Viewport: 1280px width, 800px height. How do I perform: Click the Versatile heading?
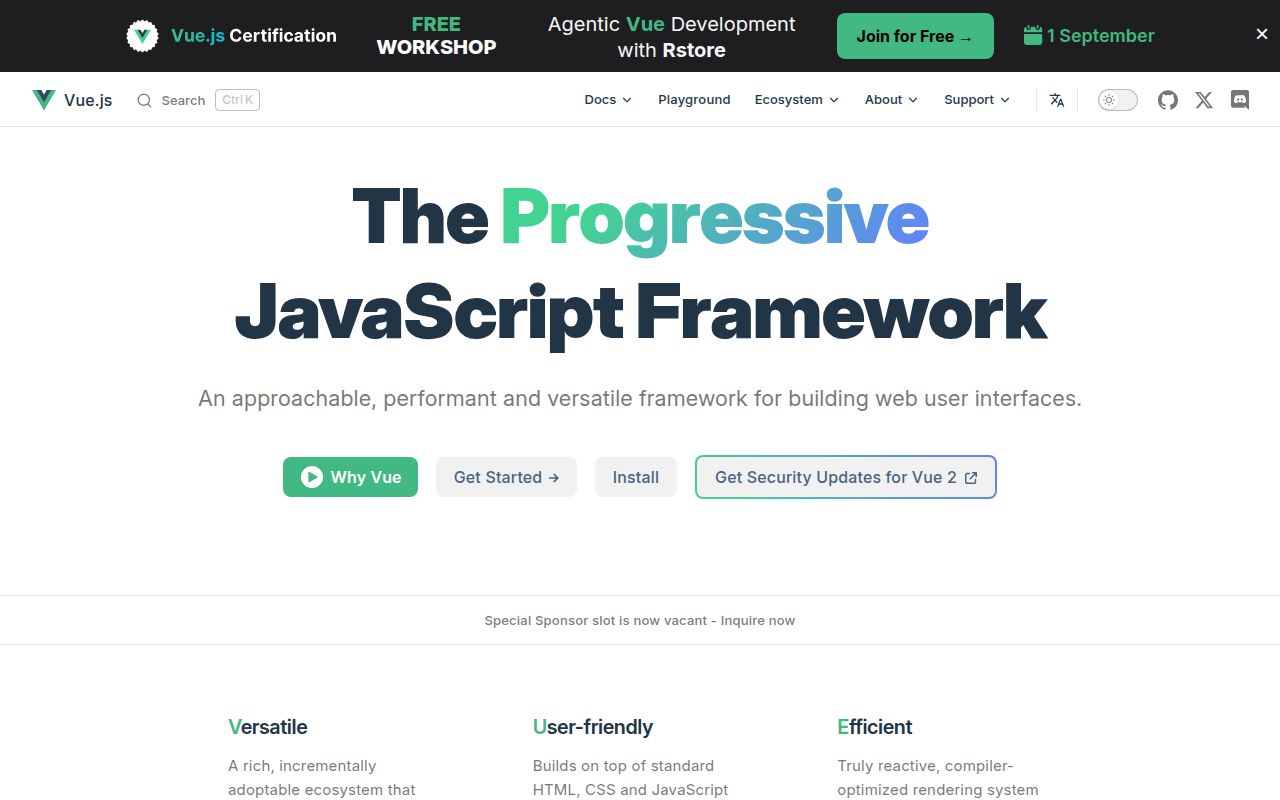(268, 727)
